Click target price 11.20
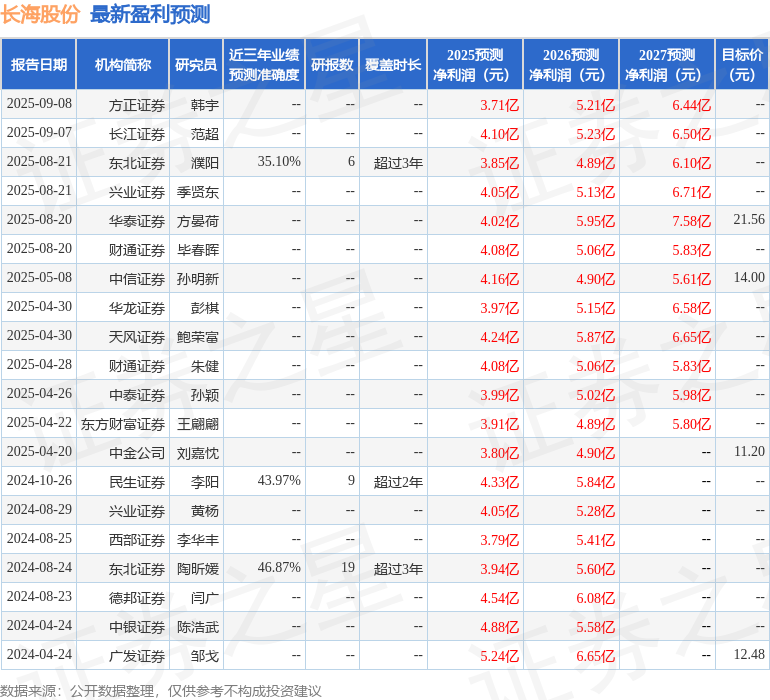The height and width of the screenshot is (700, 770). tap(749, 451)
